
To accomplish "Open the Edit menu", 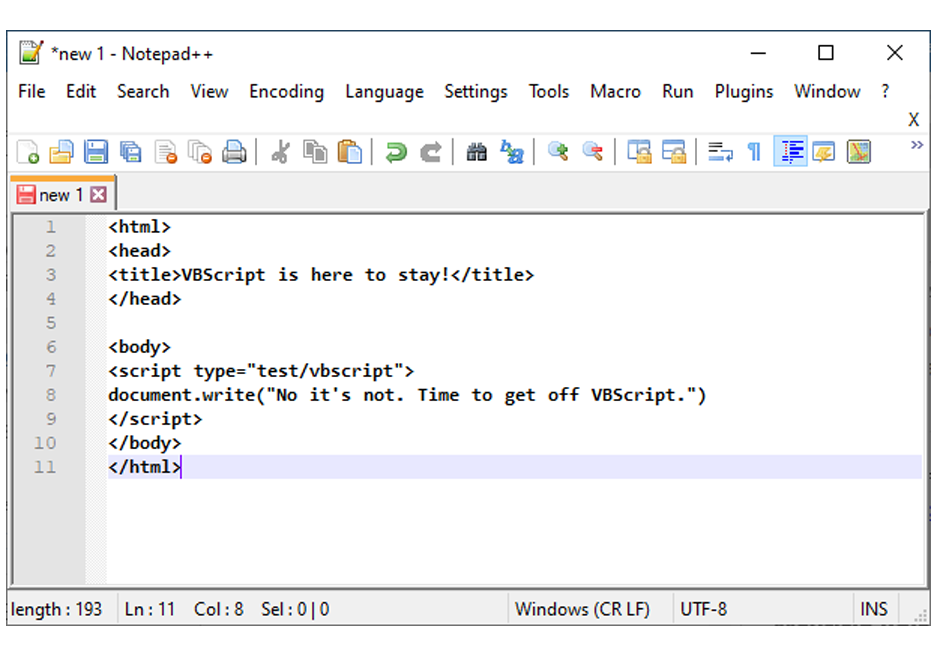I will point(81,92).
